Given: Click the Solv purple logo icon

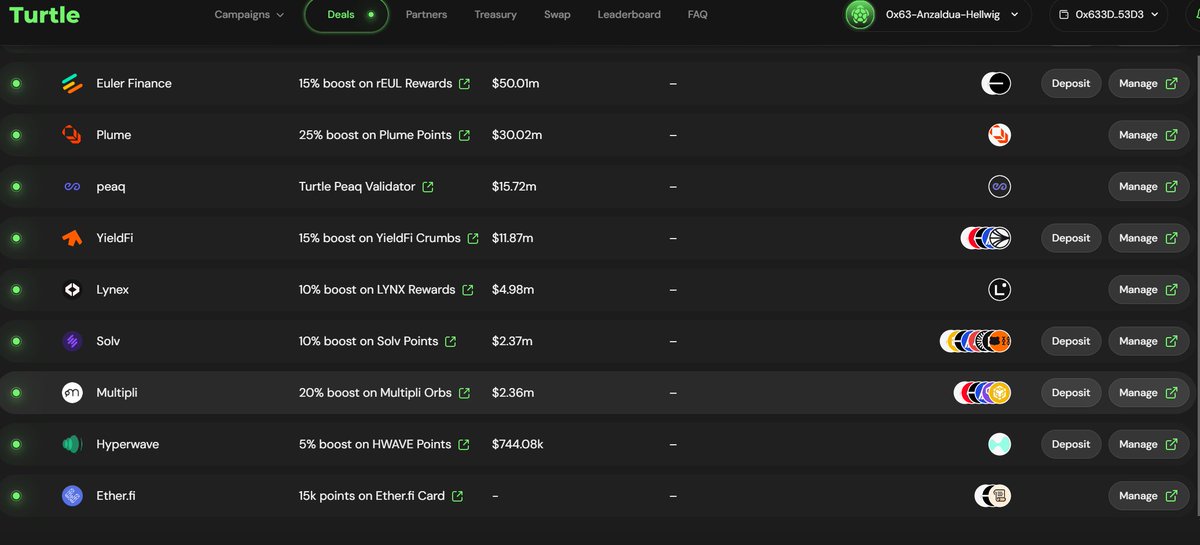Looking at the screenshot, I should 72,341.
